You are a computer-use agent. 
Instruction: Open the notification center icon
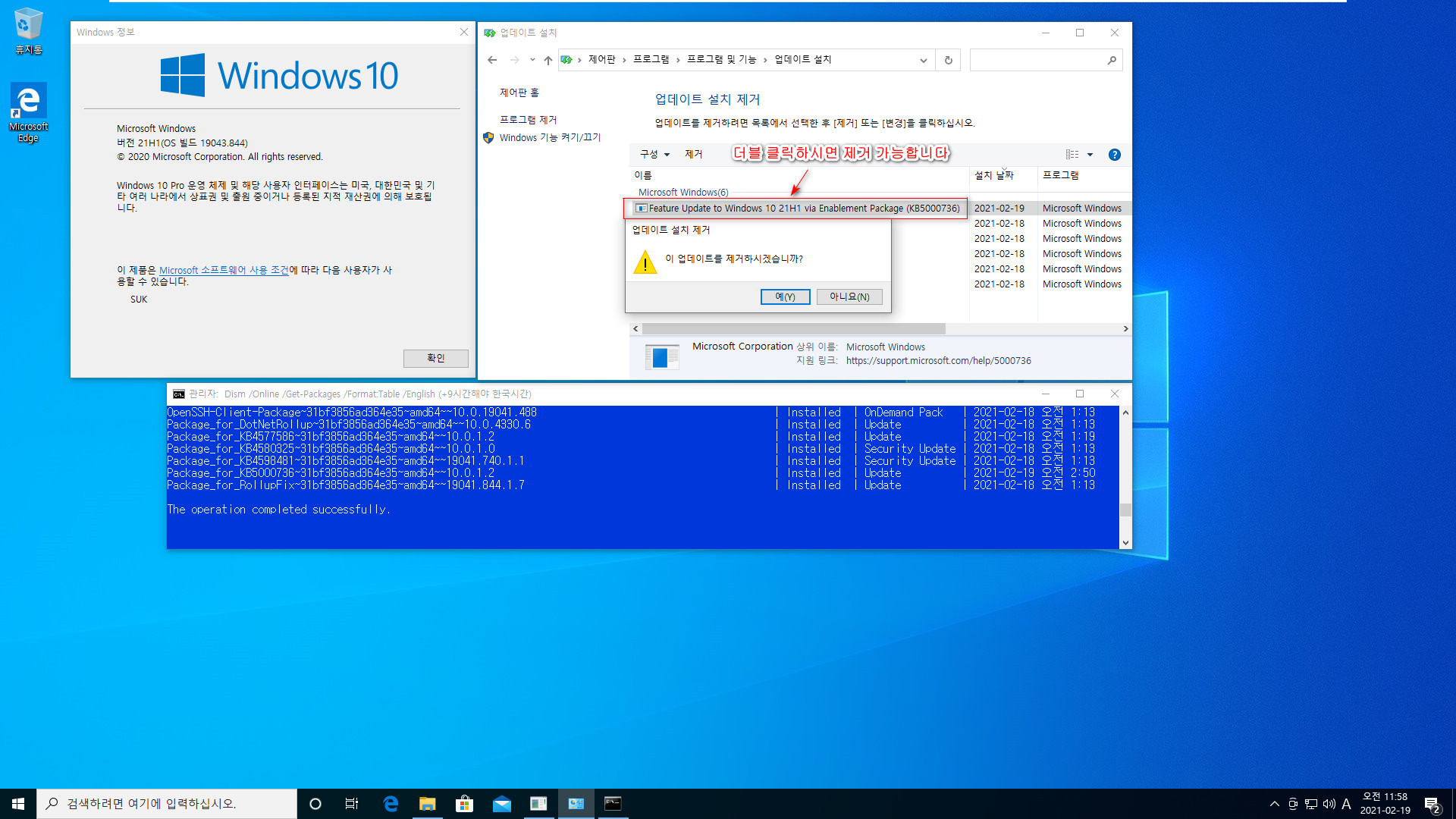click(x=1432, y=804)
